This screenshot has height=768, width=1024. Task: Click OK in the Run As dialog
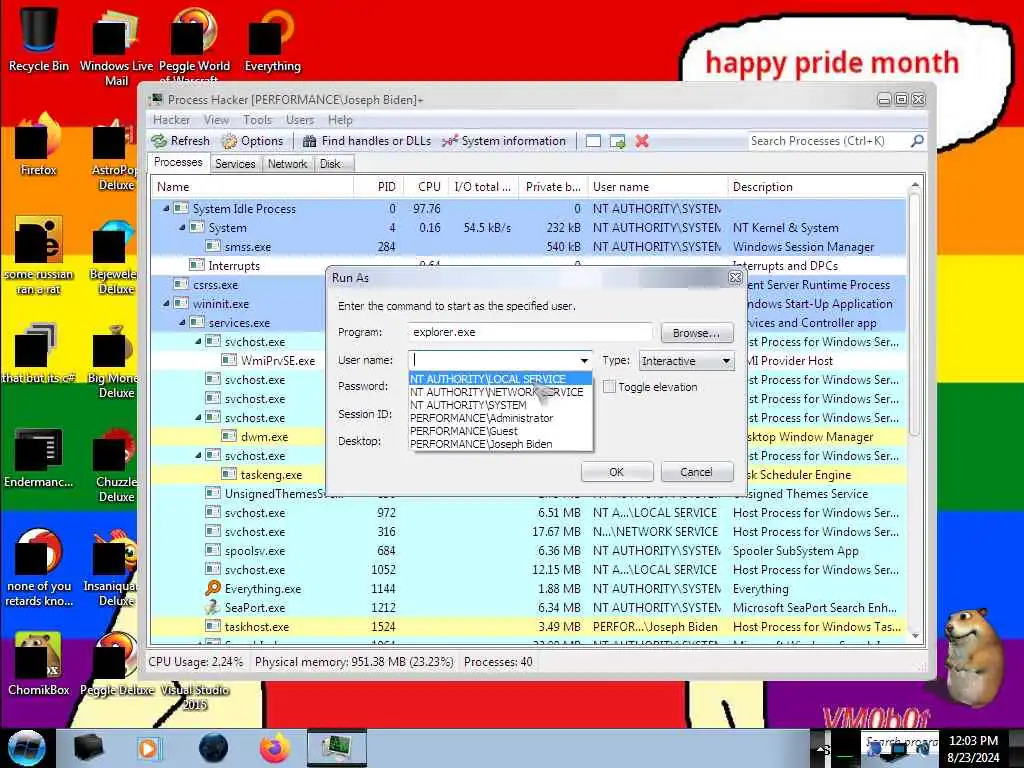(x=616, y=472)
